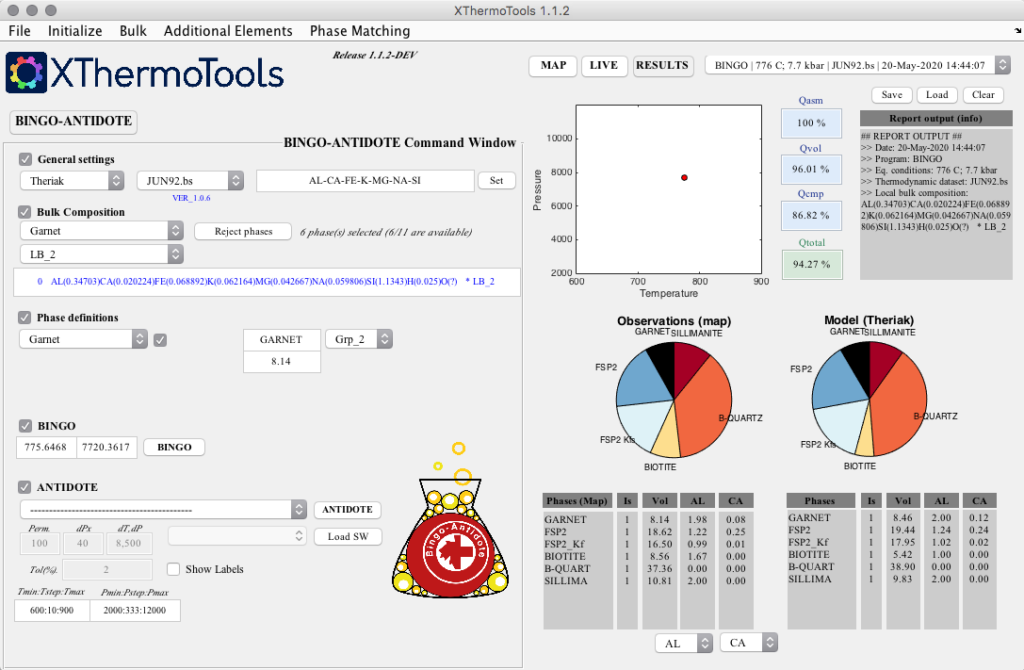The image size is (1024, 670).
Task: Click the Qtotal 94.27 % indicator
Action: (812, 264)
